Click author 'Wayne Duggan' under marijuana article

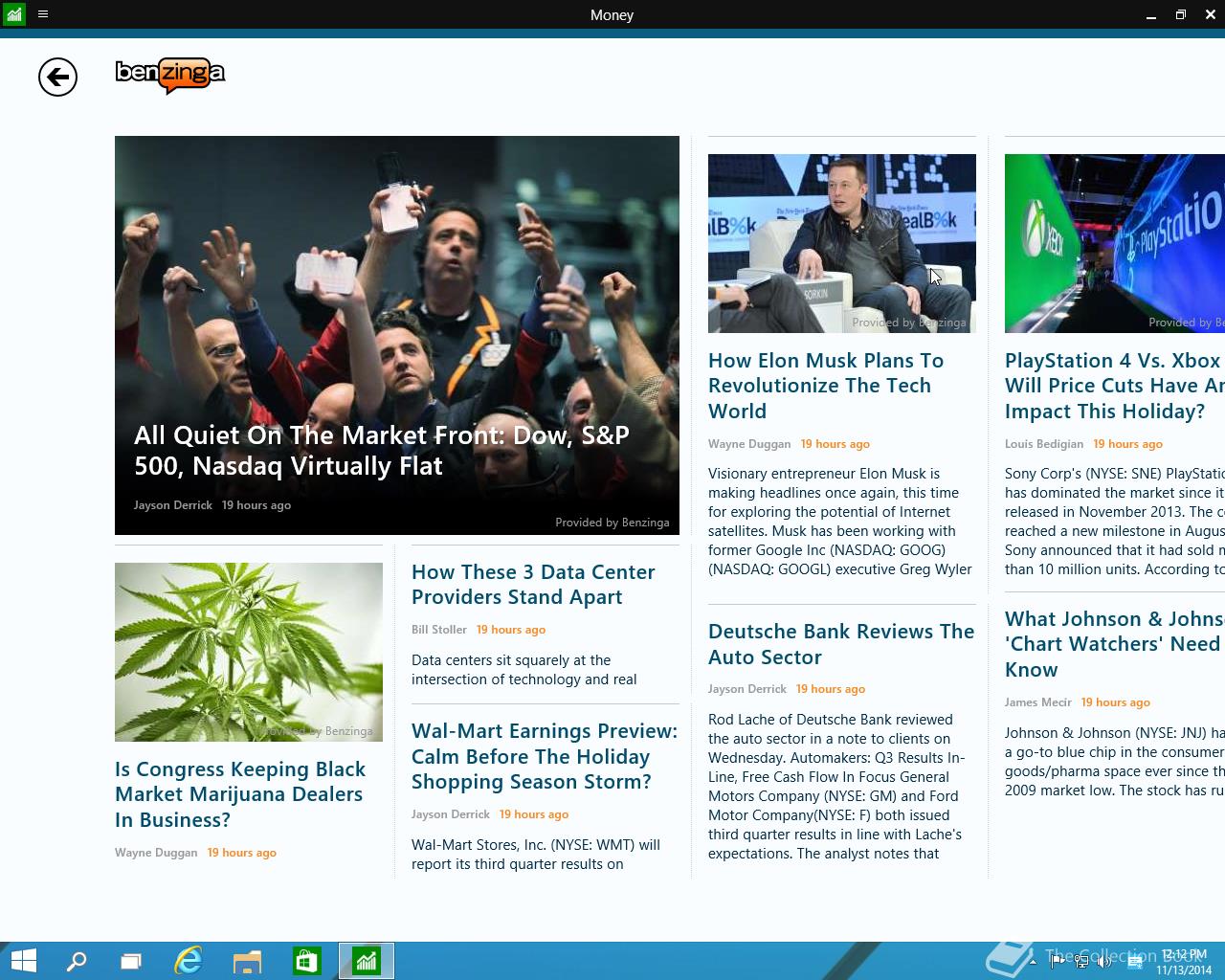coord(156,853)
